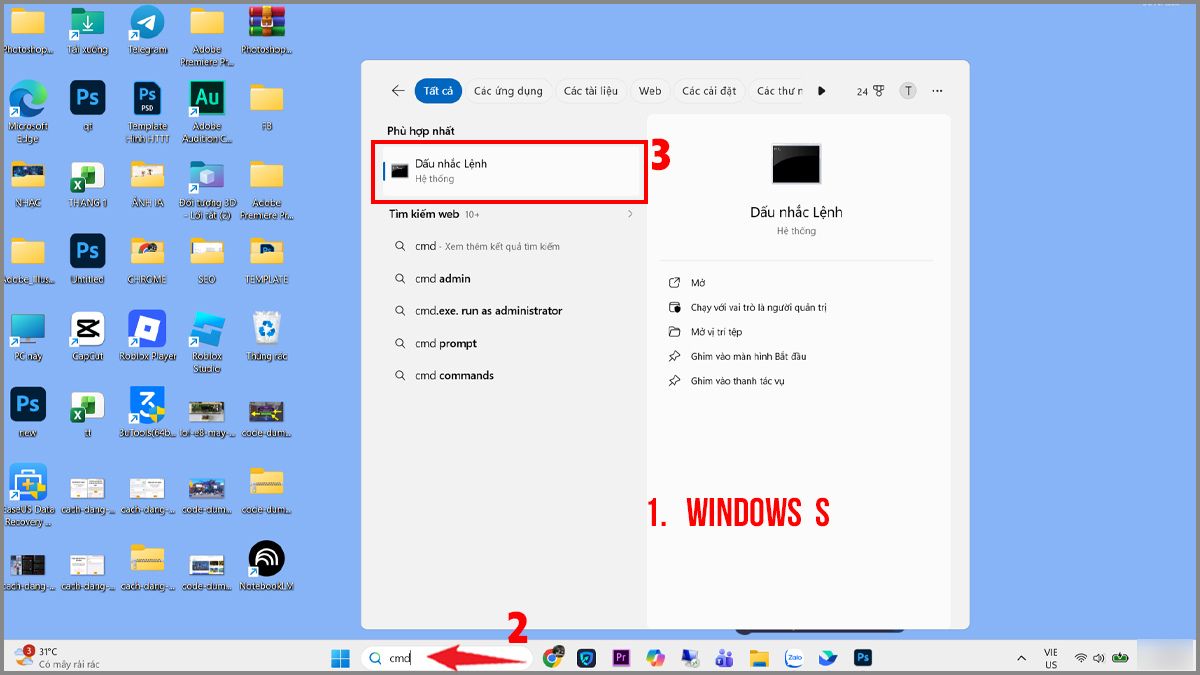
Task: Open Chrome from the taskbar
Action: 553,658
